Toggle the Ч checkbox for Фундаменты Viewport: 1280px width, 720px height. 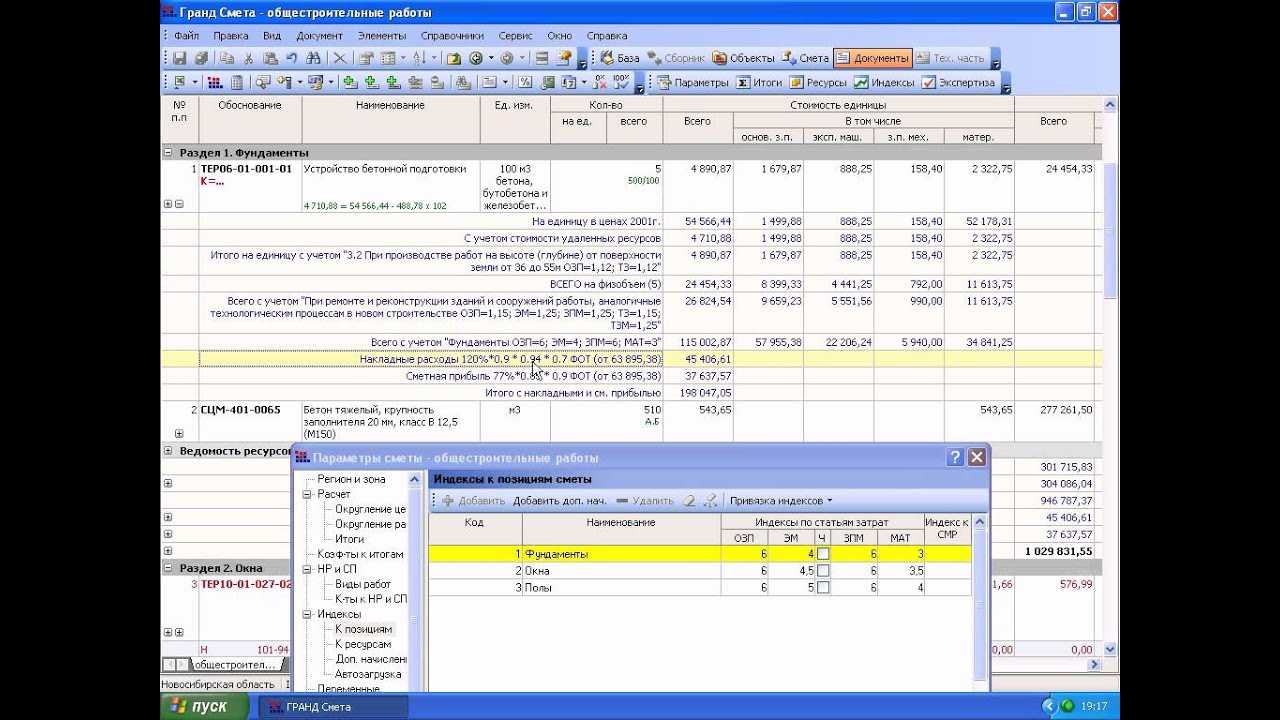823,553
